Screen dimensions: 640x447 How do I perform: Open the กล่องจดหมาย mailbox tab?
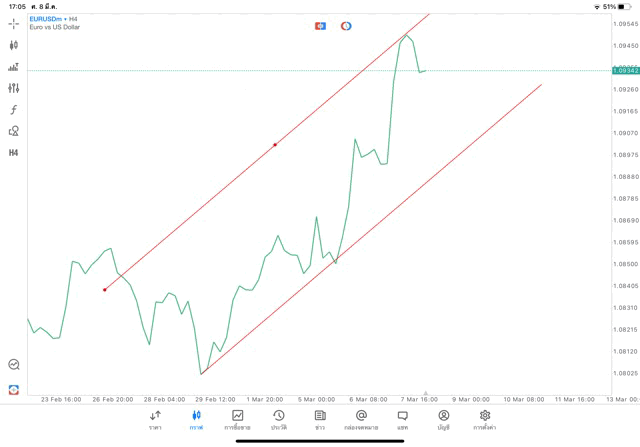click(x=361, y=419)
